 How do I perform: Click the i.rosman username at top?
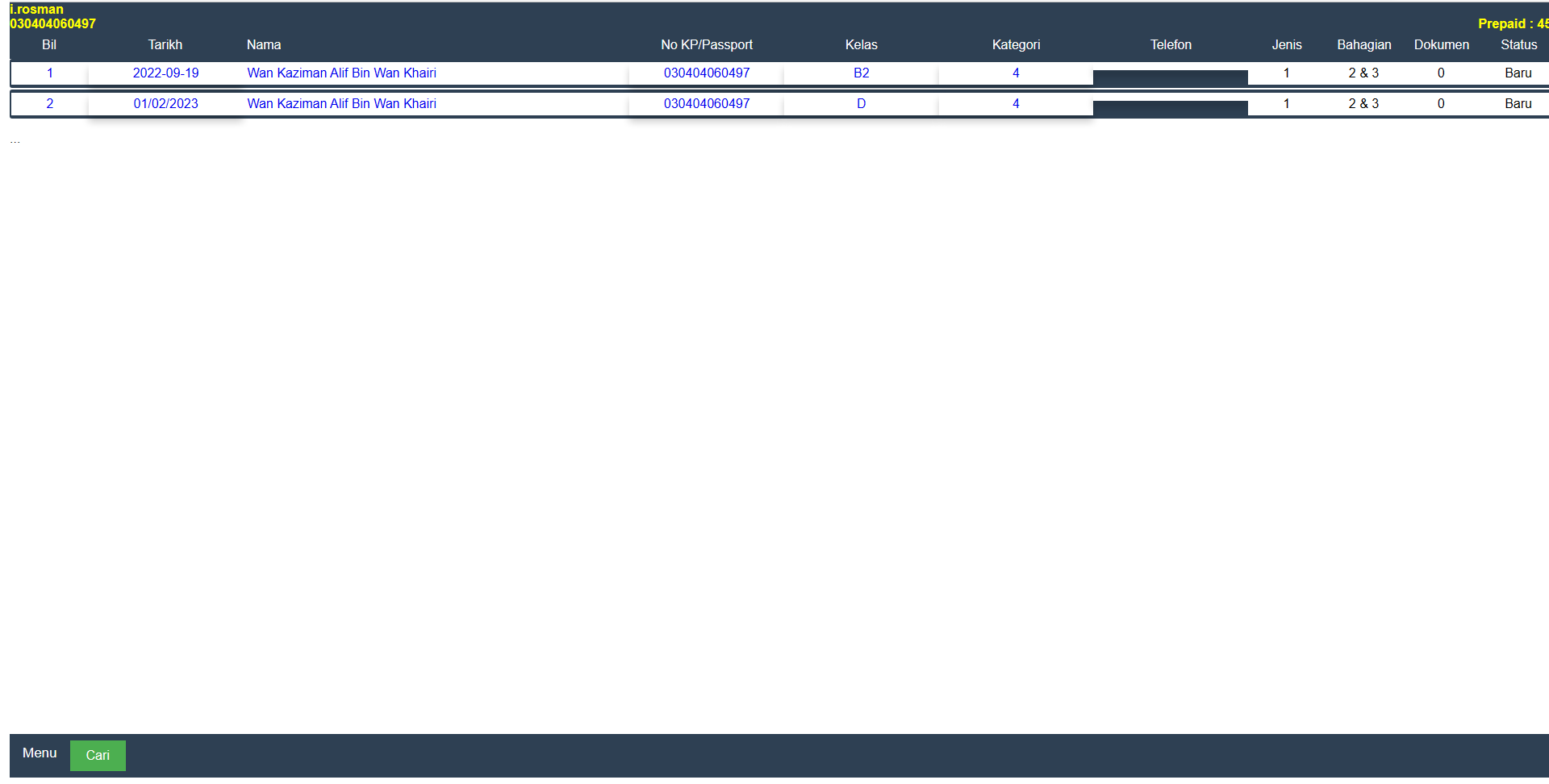coord(36,10)
